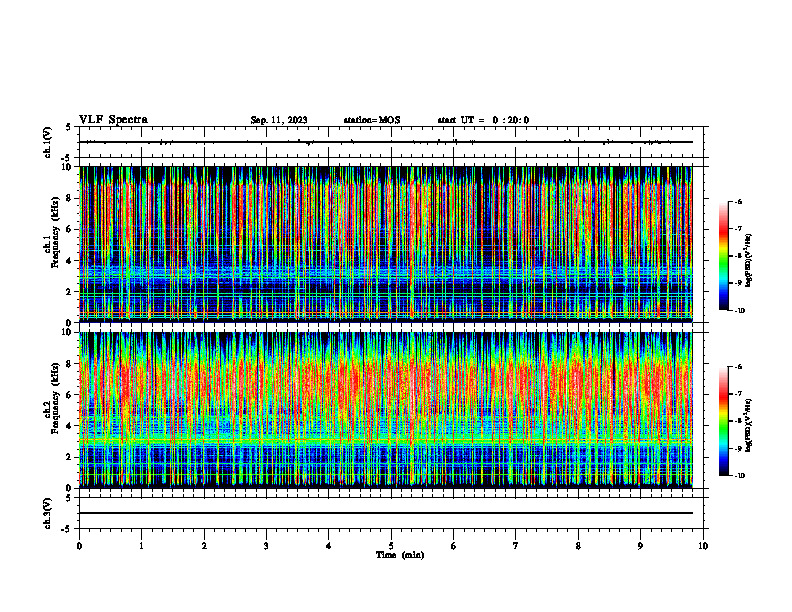
Task: Click the "VLF Spectra" plot title
Action: pyautogui.click(x=113, y=119)
